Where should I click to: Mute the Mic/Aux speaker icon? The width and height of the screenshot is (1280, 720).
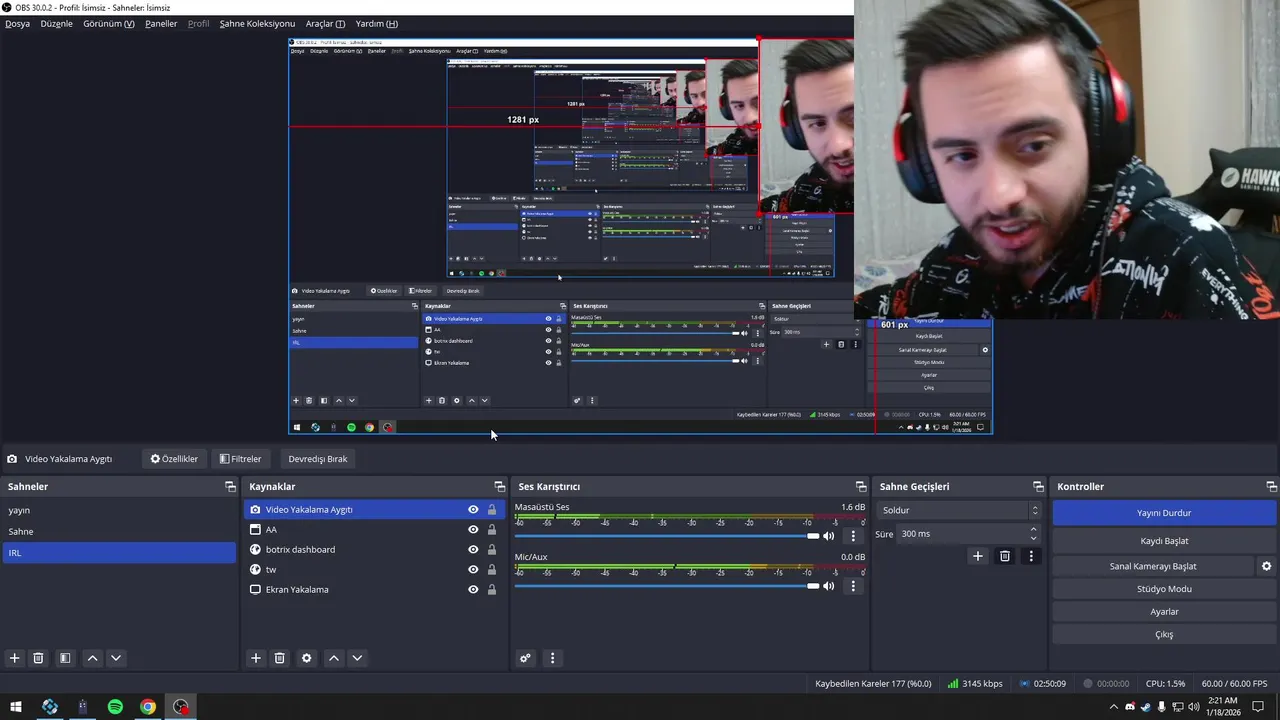click(828, 586)
